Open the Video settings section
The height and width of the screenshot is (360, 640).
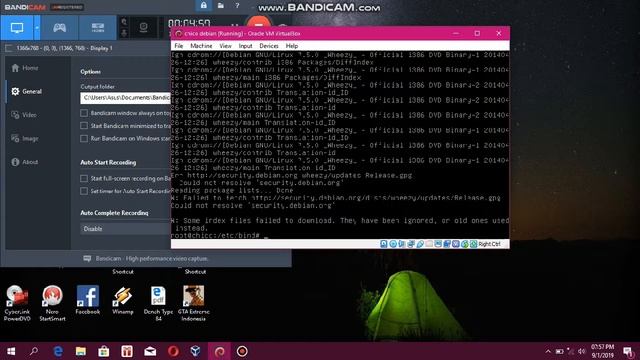click(x=24, y=115)
